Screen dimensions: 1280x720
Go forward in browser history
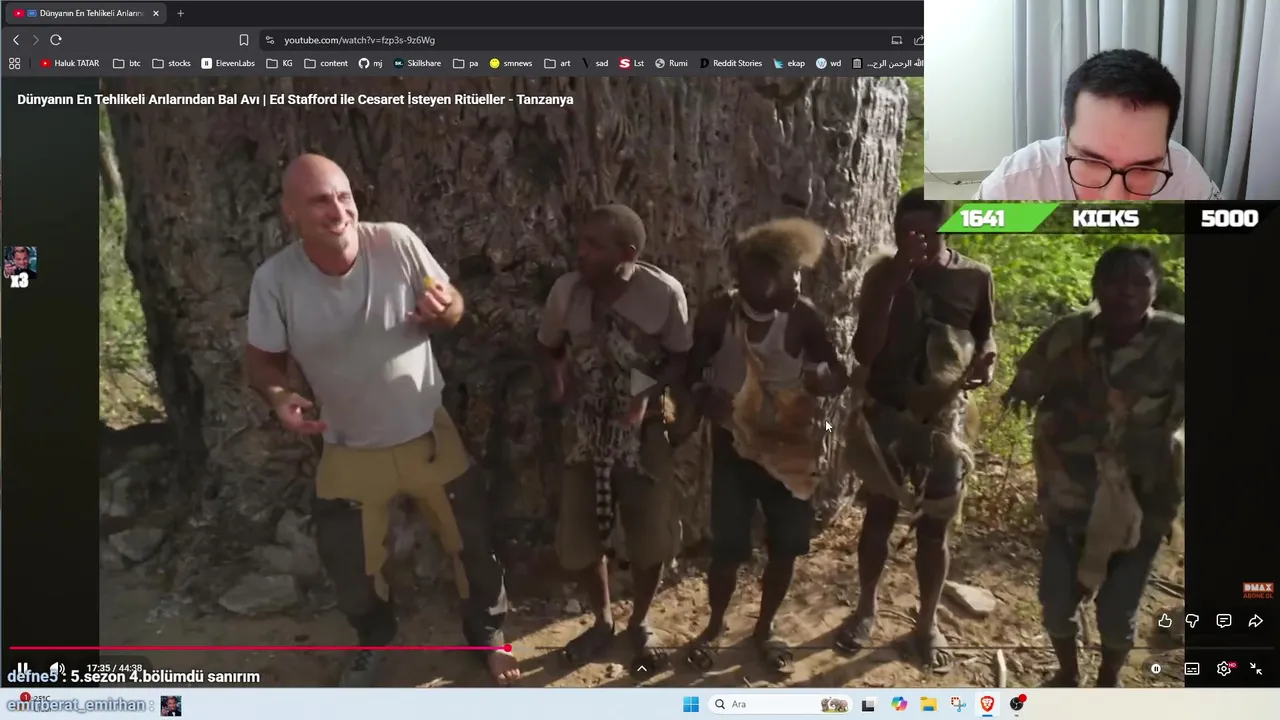35,40
